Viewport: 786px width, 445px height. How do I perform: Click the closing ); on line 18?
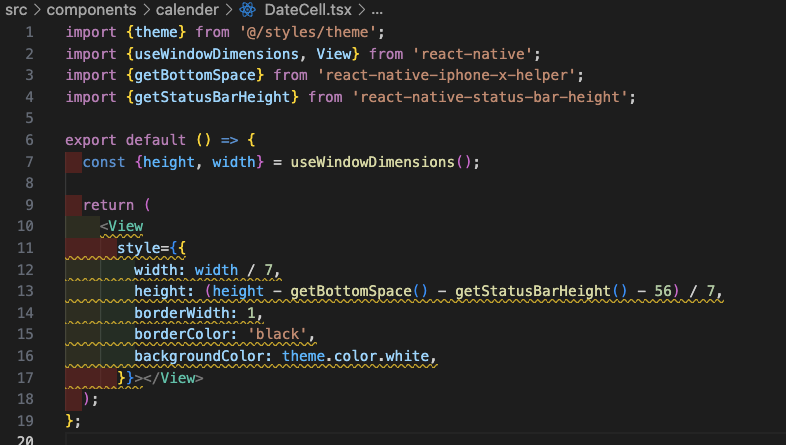pos(91,399)
